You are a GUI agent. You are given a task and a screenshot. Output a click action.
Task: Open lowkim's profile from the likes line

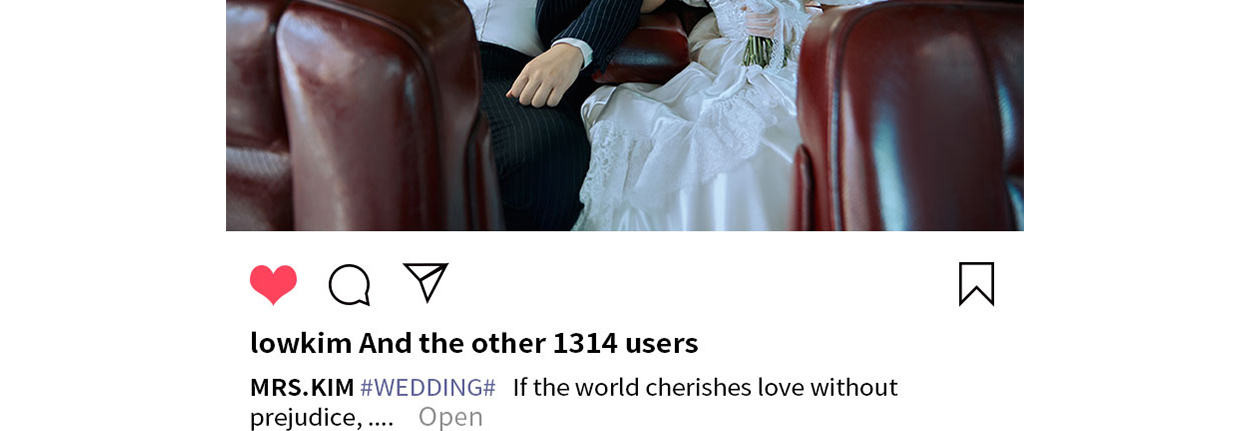coord(301,343)
